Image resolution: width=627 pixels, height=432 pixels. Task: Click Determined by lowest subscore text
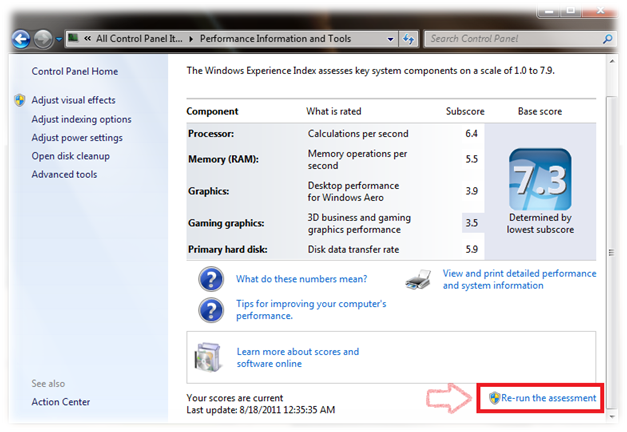[540, 224]
